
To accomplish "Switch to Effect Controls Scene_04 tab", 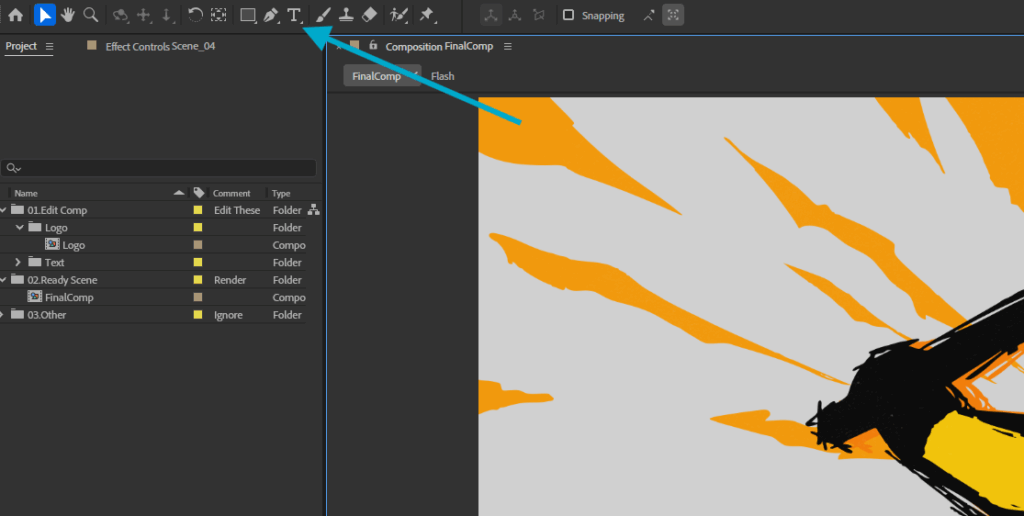I will pyautogui.click(x=160, y=46).
